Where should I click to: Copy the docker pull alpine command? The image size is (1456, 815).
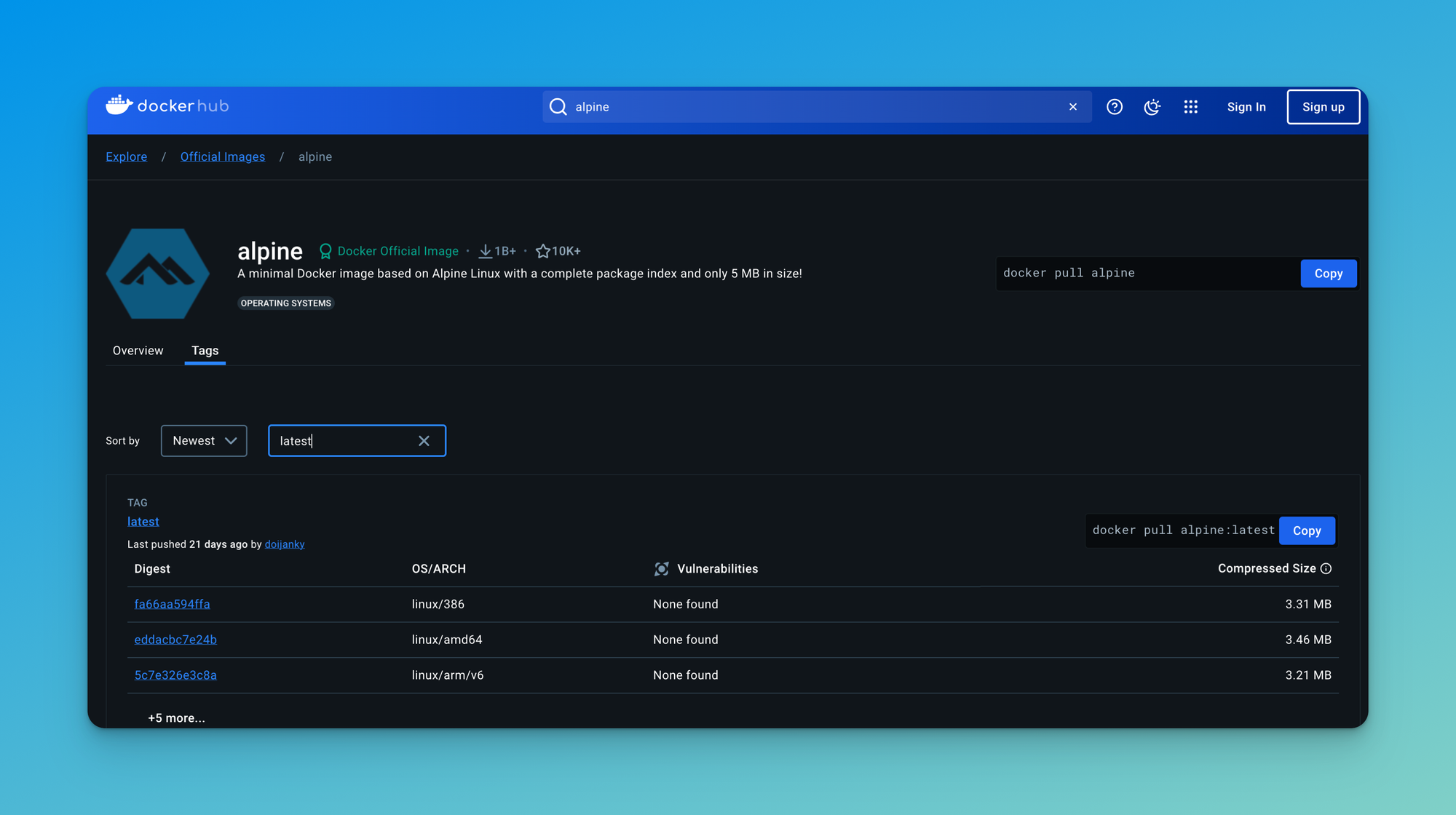pos(1328,274)
